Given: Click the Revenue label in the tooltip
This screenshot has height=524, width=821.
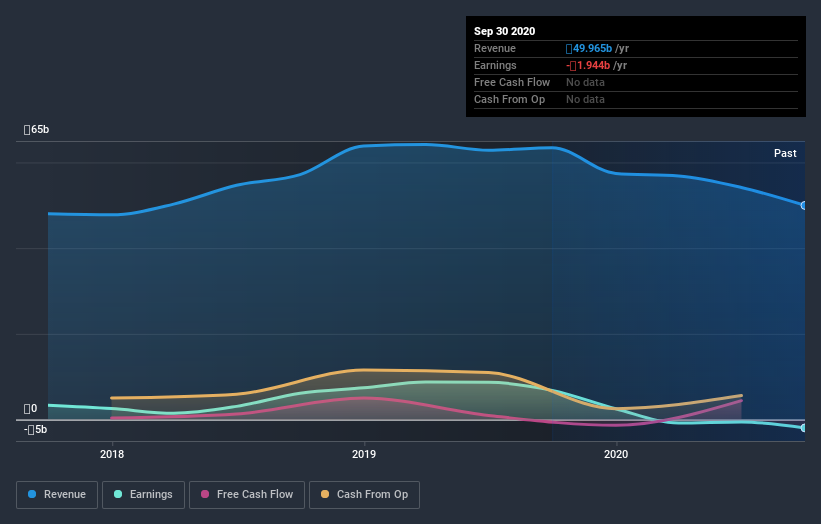Looking at the screenshot, I should pos(495,49).
